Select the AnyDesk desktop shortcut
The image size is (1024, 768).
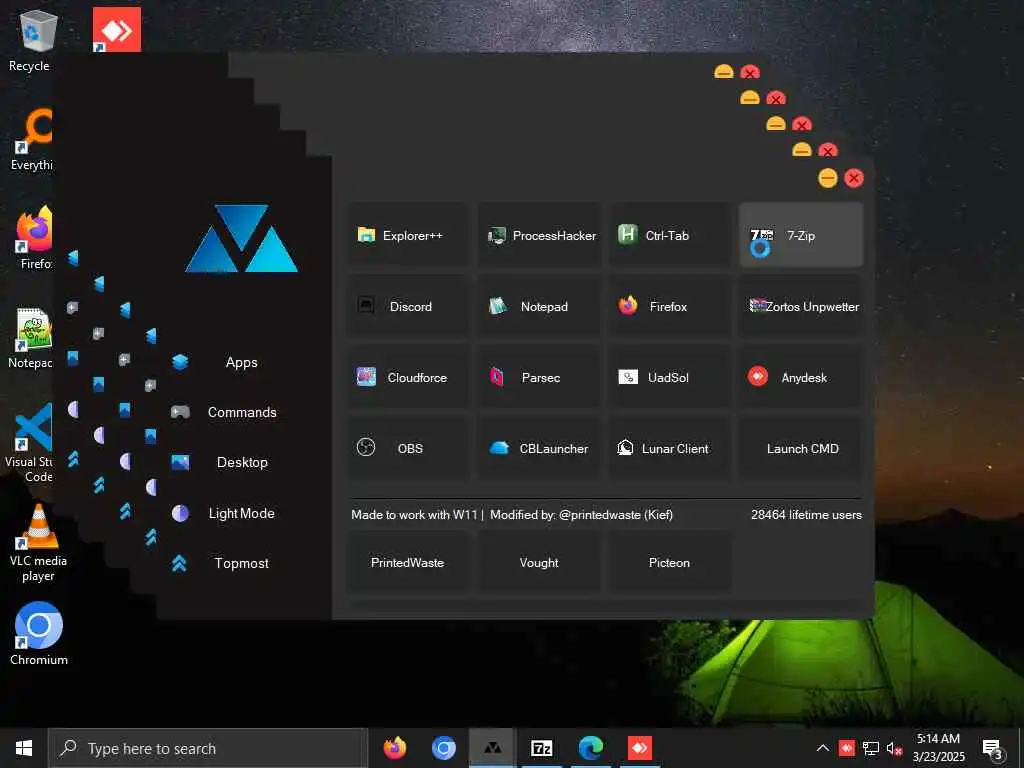click(116, 29)
